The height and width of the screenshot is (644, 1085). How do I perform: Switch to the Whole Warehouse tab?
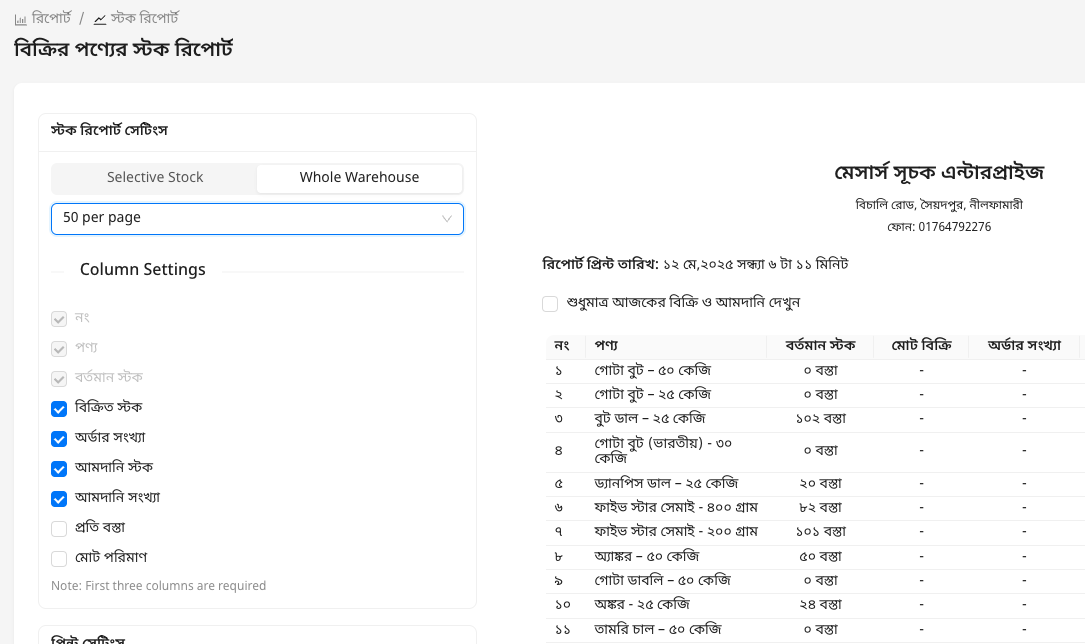pyautogui.click(x=359, y=178)
